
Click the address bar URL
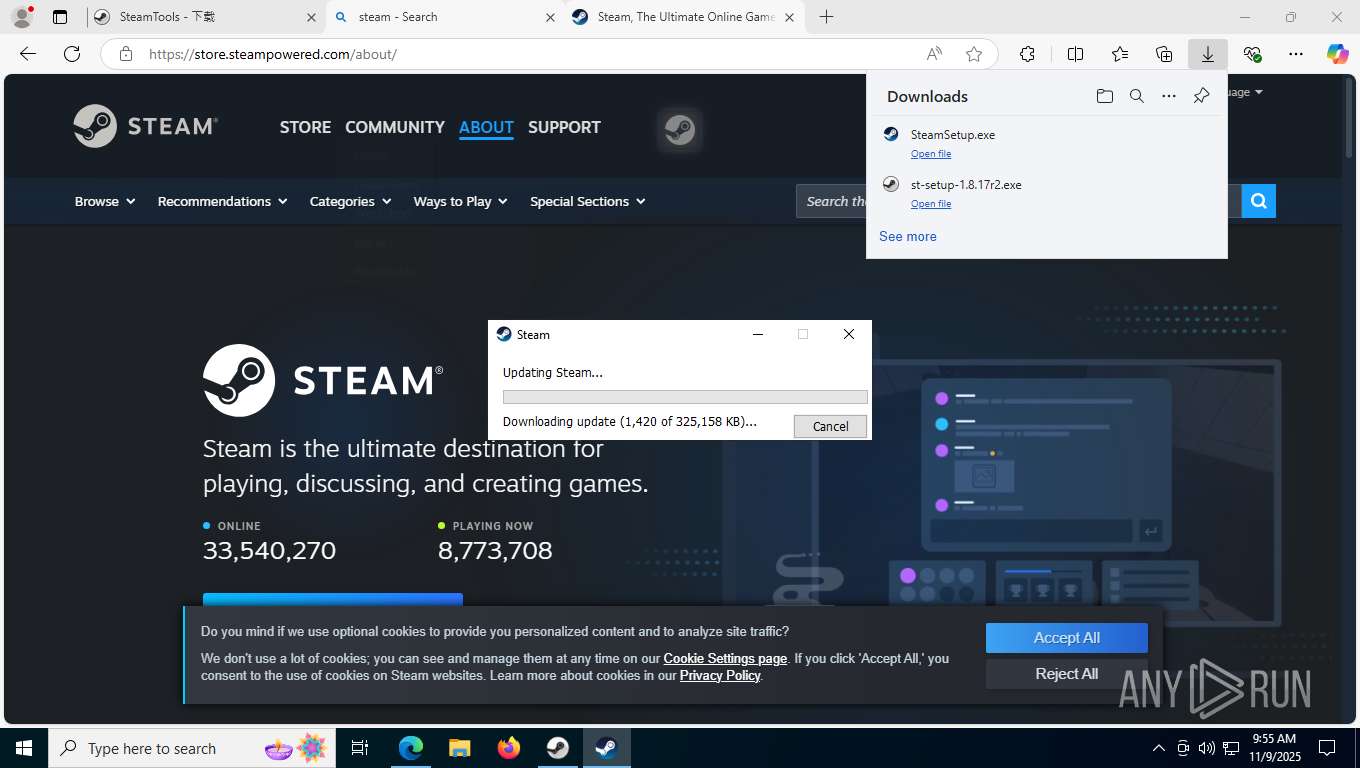click(273, 54)
